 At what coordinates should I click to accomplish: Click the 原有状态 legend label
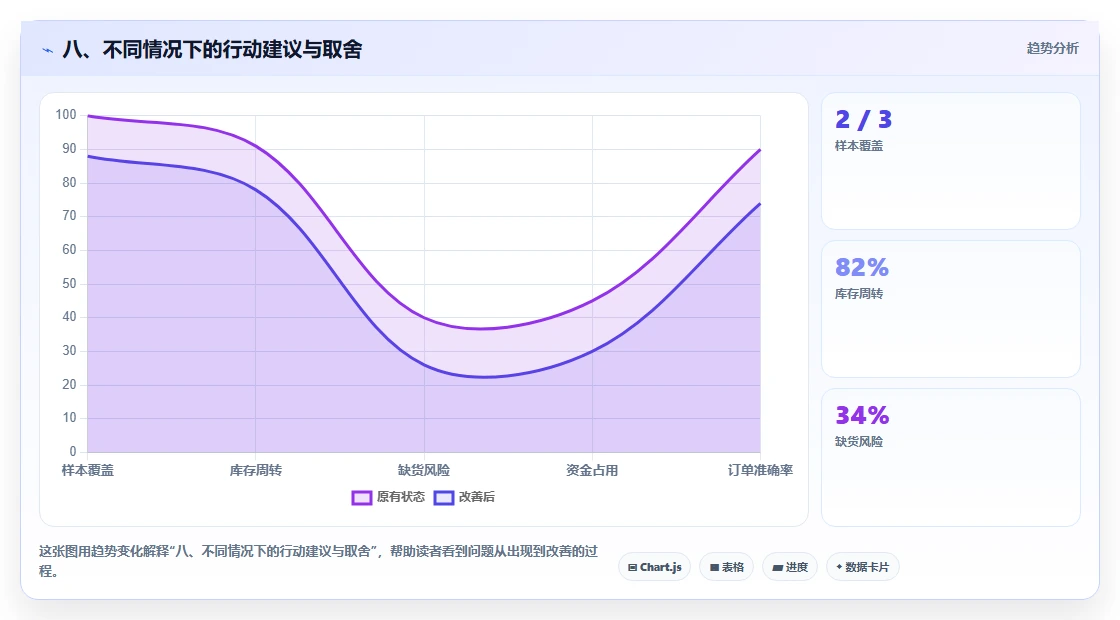pyautogui.click(x=401, y=496)
